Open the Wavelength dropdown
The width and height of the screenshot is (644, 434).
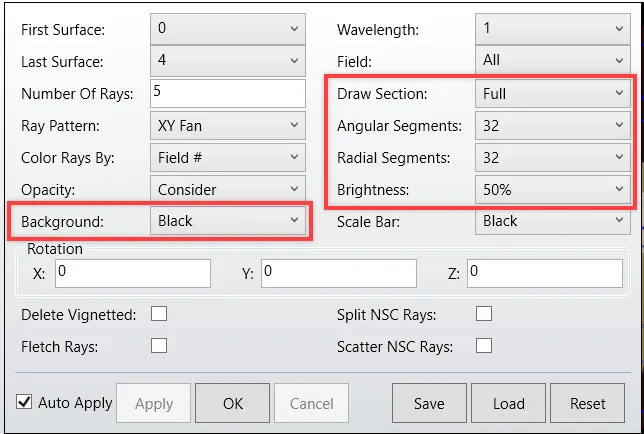(551, 30)
